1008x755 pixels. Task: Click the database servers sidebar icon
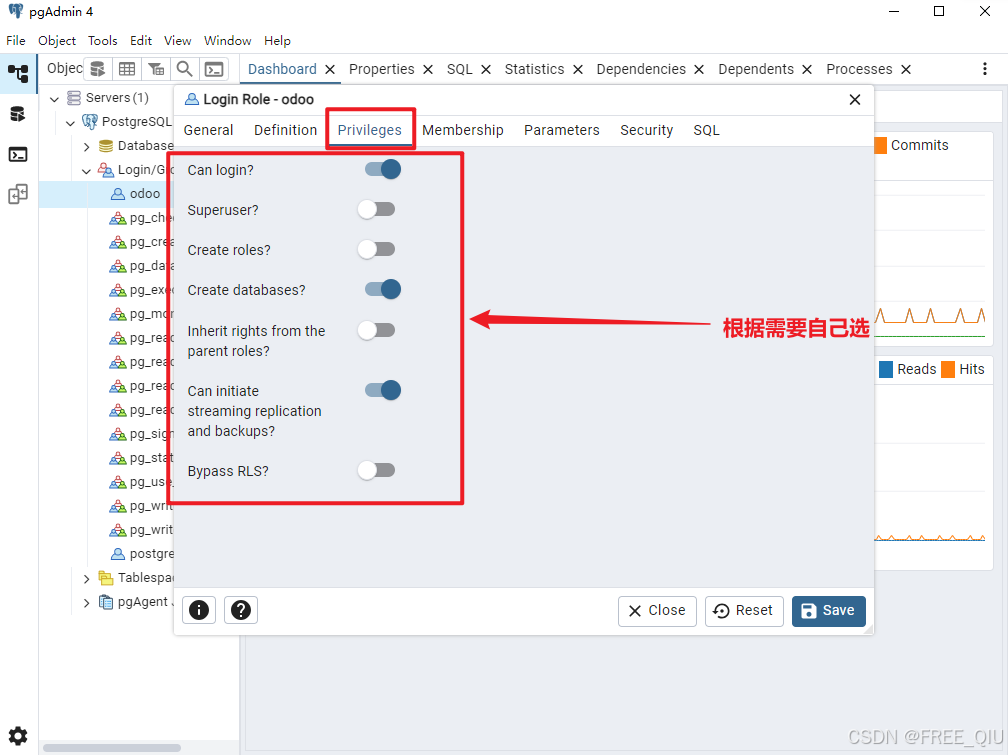click(x=18, y=114)
